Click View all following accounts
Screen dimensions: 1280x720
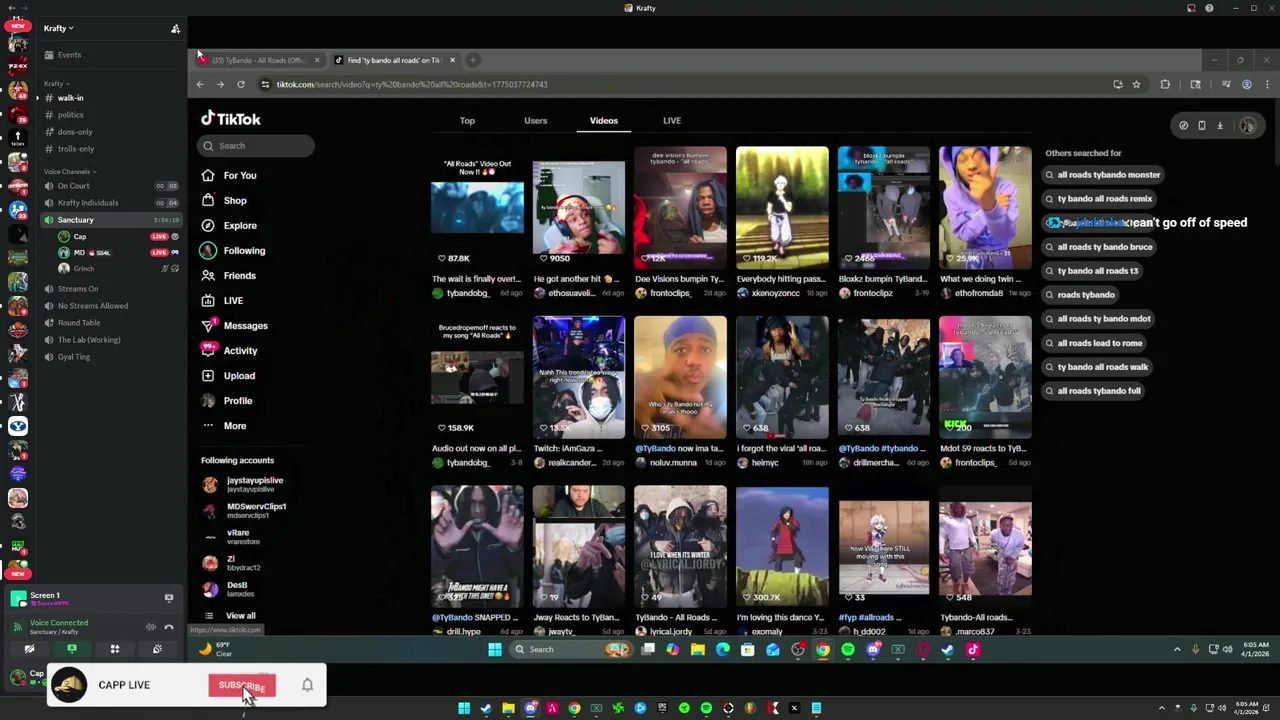(240, 616)
